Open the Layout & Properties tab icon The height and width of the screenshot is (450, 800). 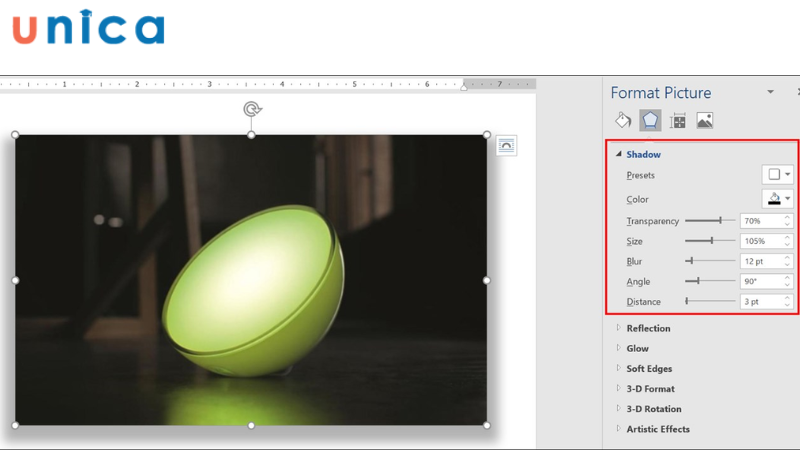click(x=678, y=121)
